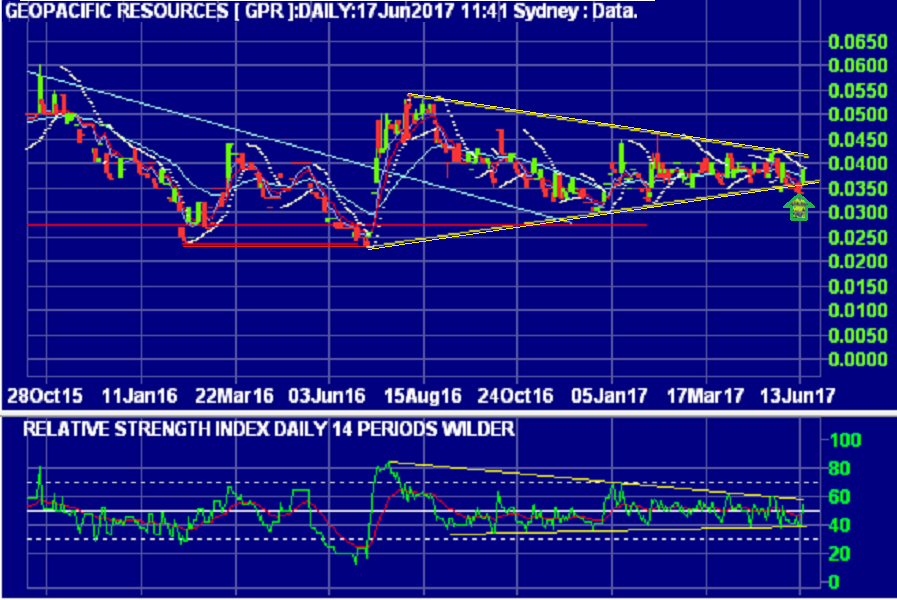This screenshot has width=897, height=600.
Task: Click the 15Aug16 date label
Action: [x=422, y=396]
